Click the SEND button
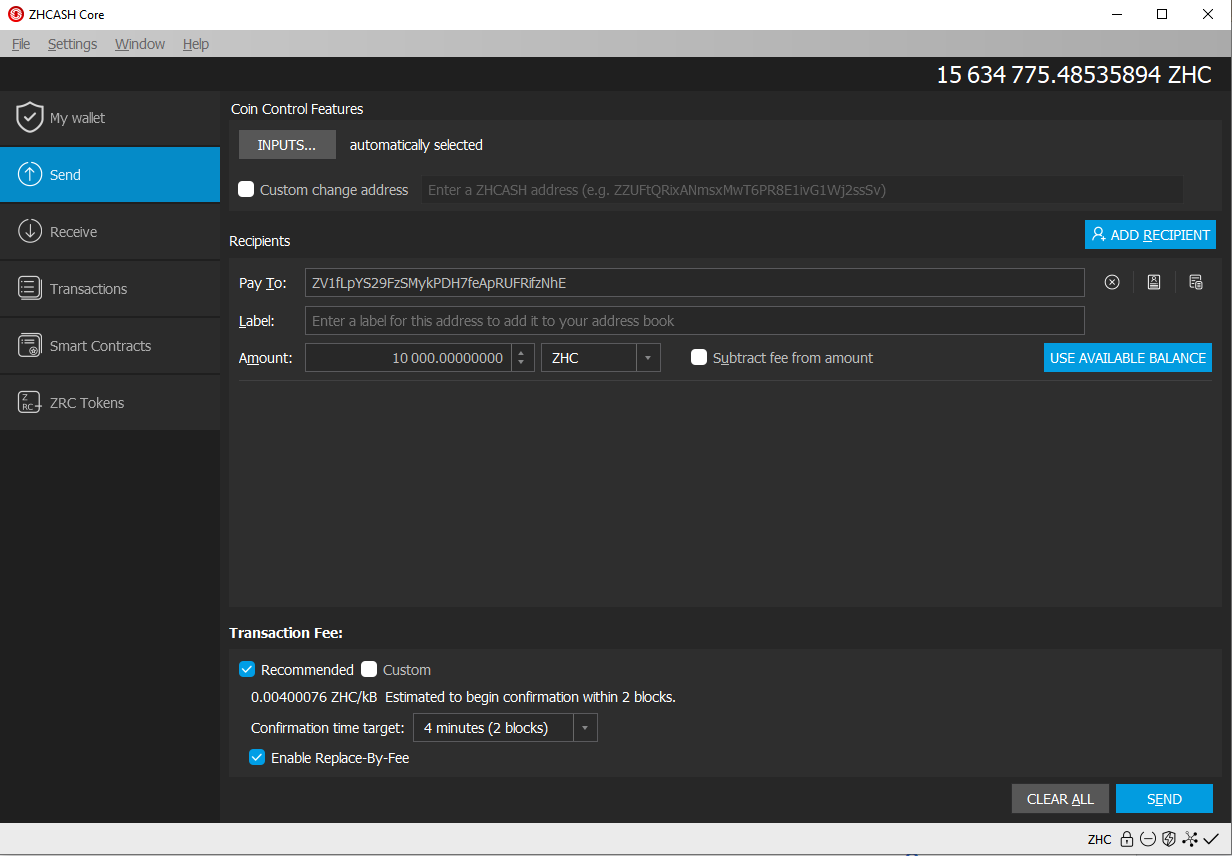The height and width of the screenshot is (856, 1232). (x=1164, y=799)
